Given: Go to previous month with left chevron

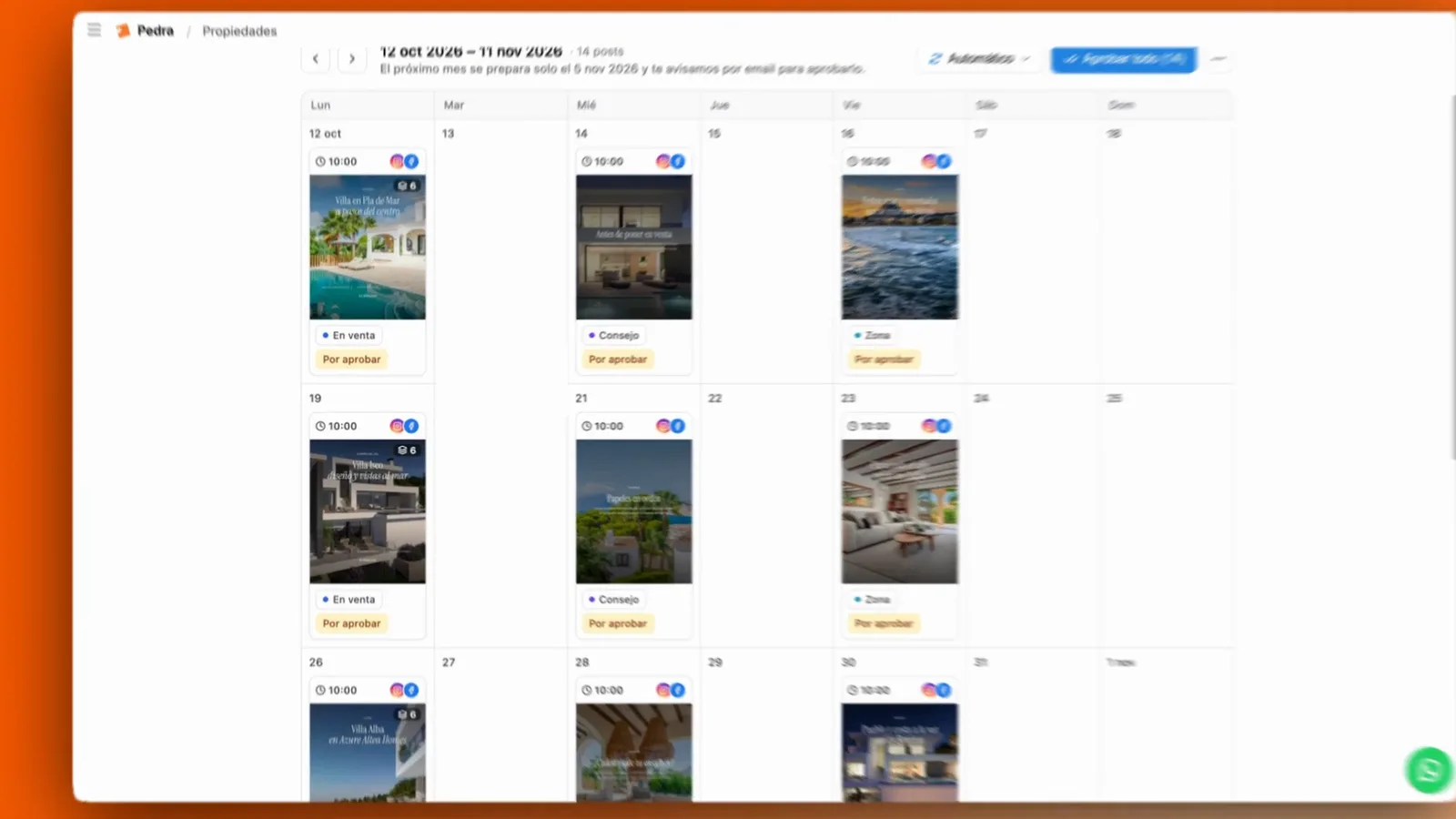Looking at the screenshot, I should [x=316, y=59].
